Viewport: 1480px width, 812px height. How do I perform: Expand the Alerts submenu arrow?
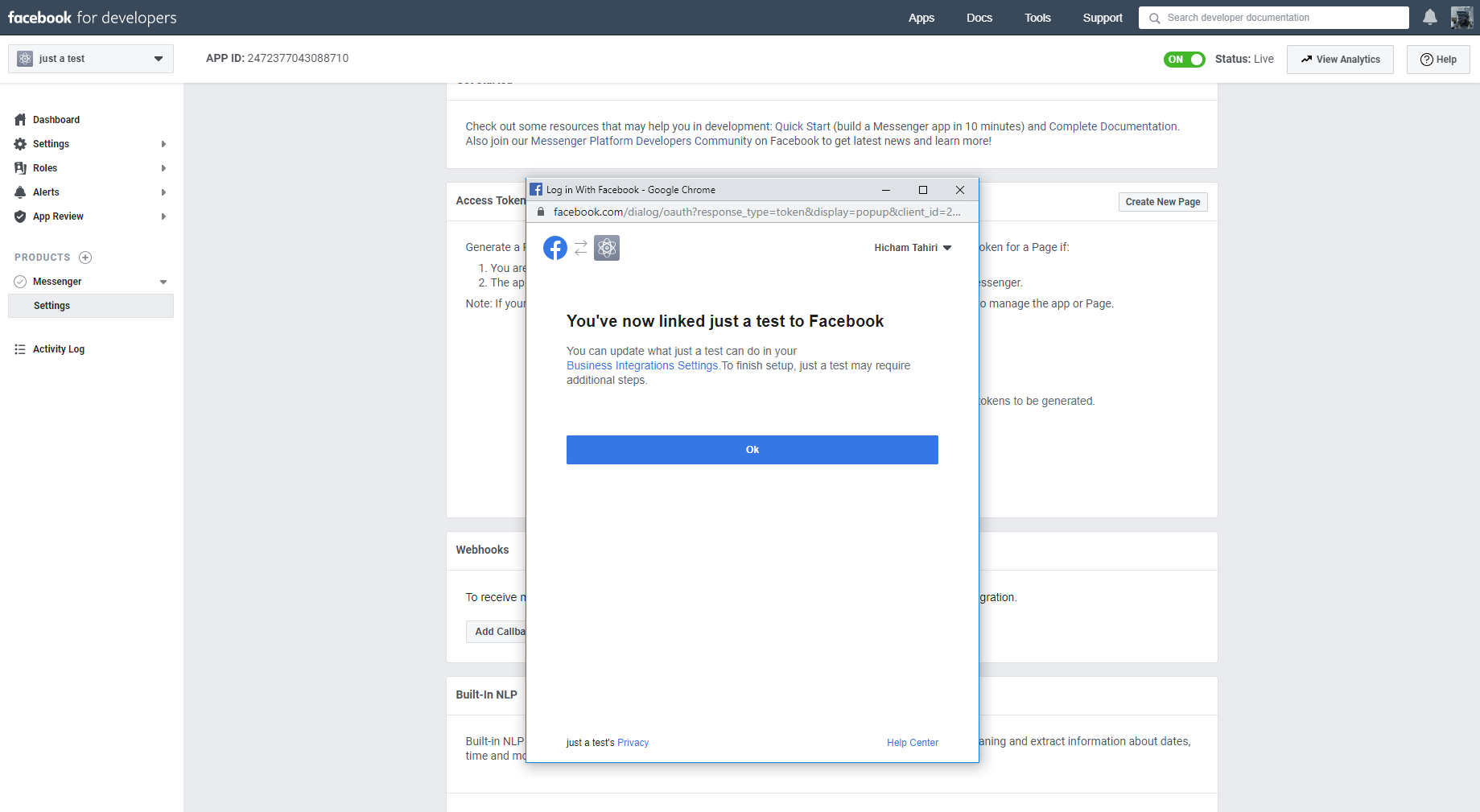tap(163, 192)
